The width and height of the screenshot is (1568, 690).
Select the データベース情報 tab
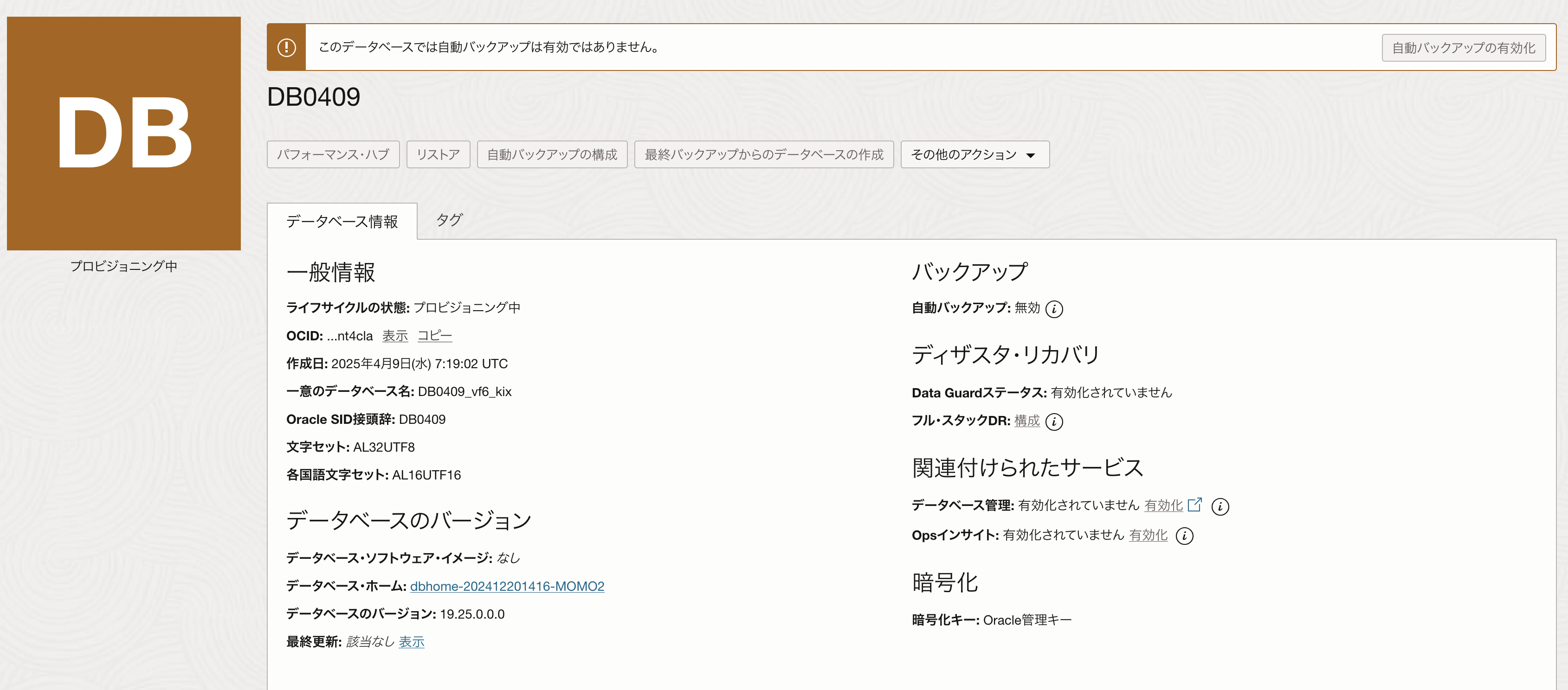coord(342,222)
